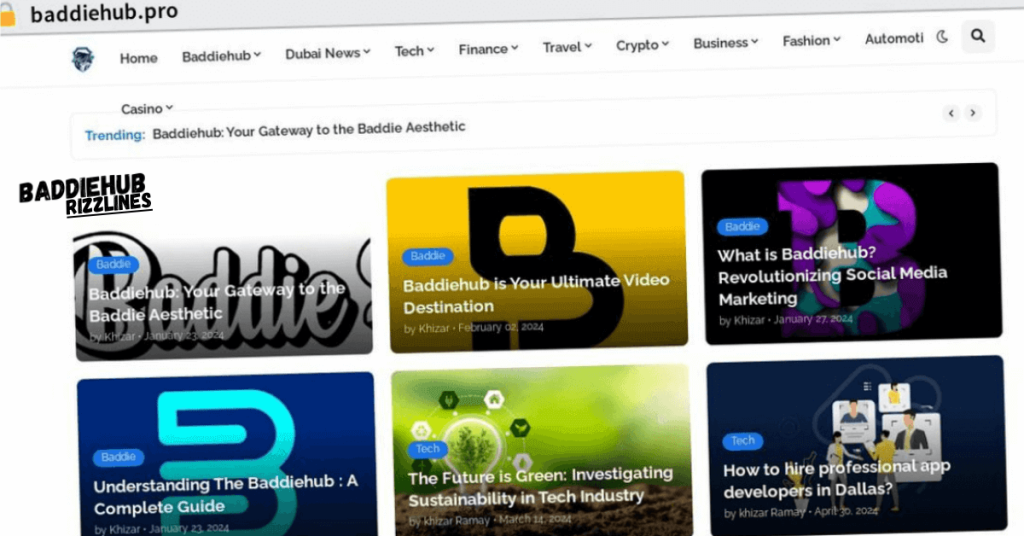Click Tech tag on Dallas app developers card

pos(743,441)
